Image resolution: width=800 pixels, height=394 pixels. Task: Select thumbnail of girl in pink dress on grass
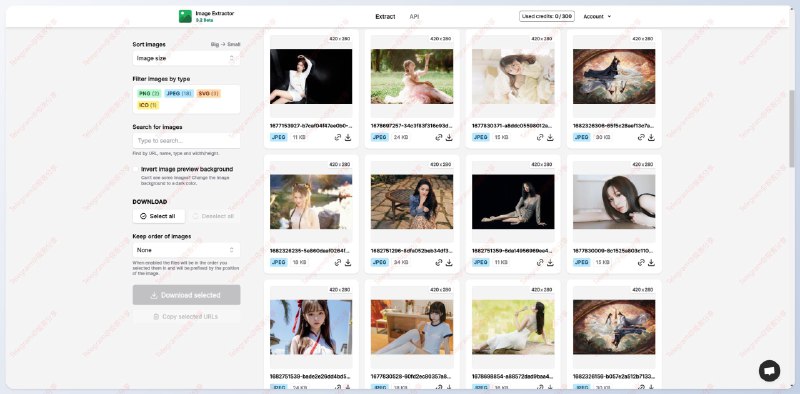tap(412, 77)
